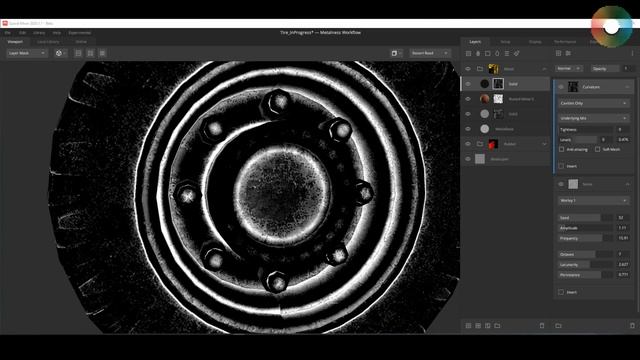640x360 pixels.
Task: Toggle the Noise component eye icon
Action: tap(561, 184)
